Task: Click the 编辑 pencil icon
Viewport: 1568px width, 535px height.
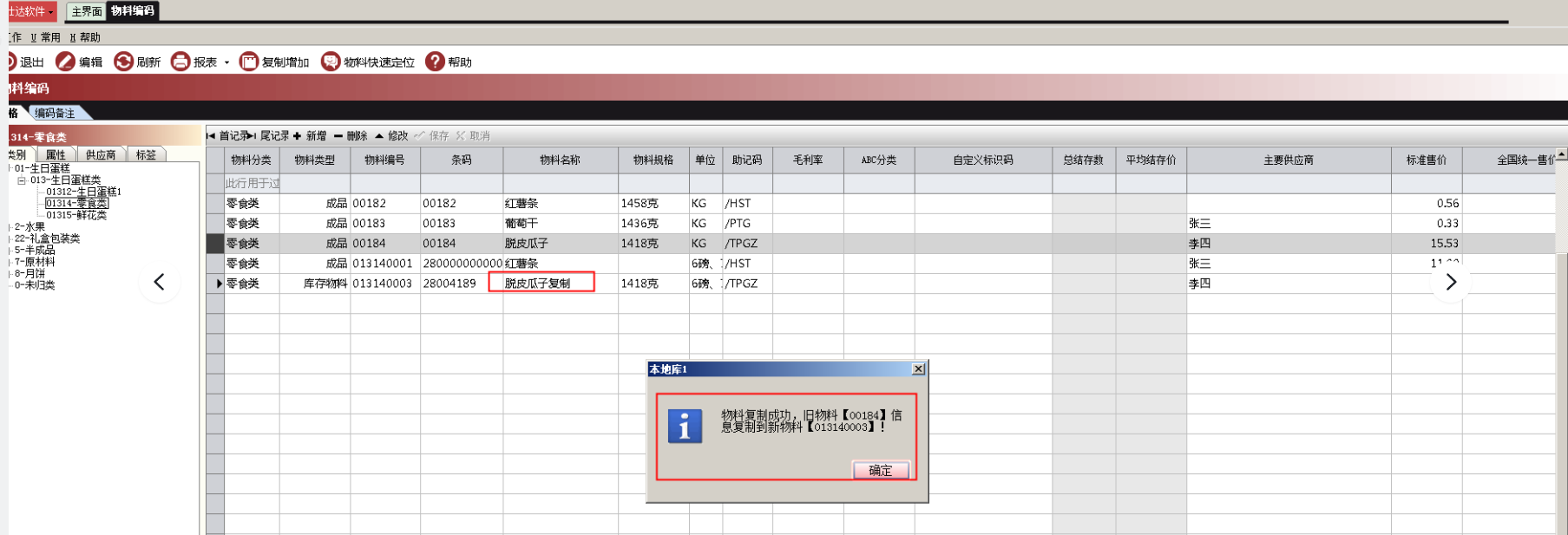Action: click(x=65, y=62)
